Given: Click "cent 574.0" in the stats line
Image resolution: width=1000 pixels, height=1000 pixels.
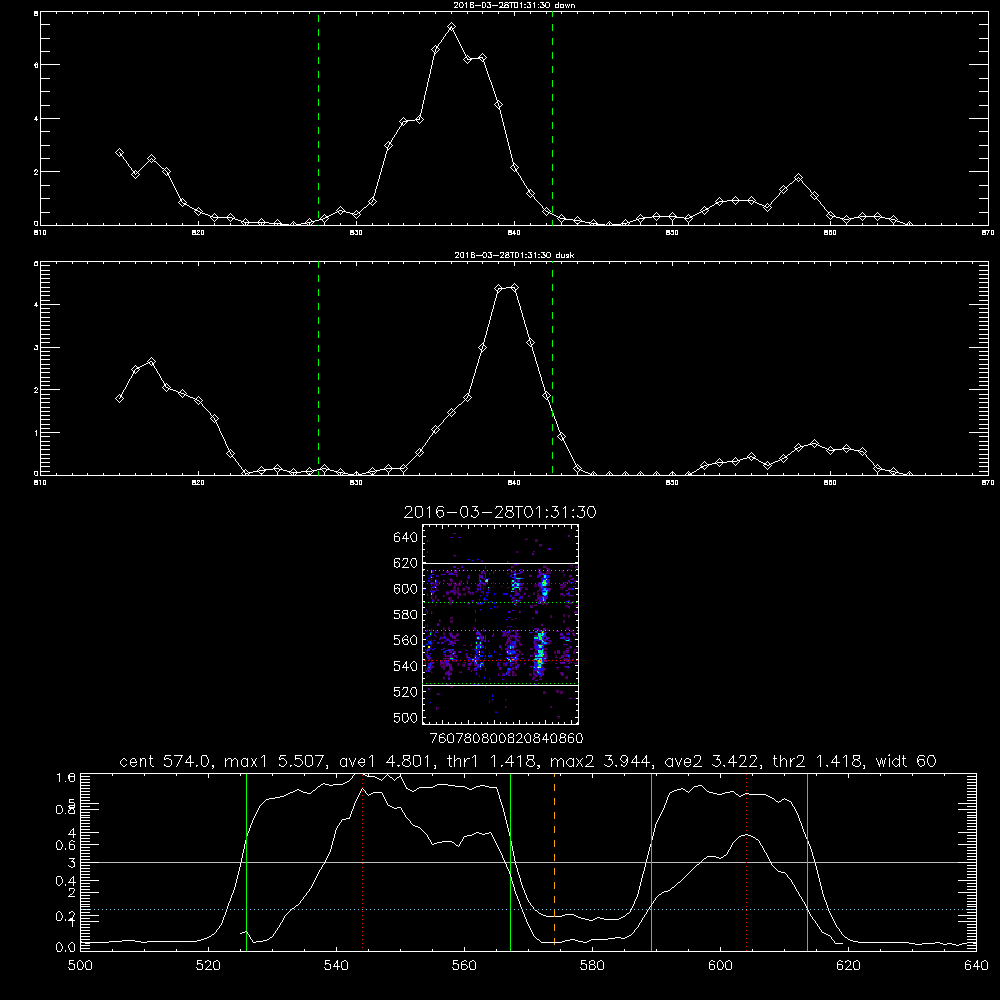Looking at the screenshot, I should [168, 761].
